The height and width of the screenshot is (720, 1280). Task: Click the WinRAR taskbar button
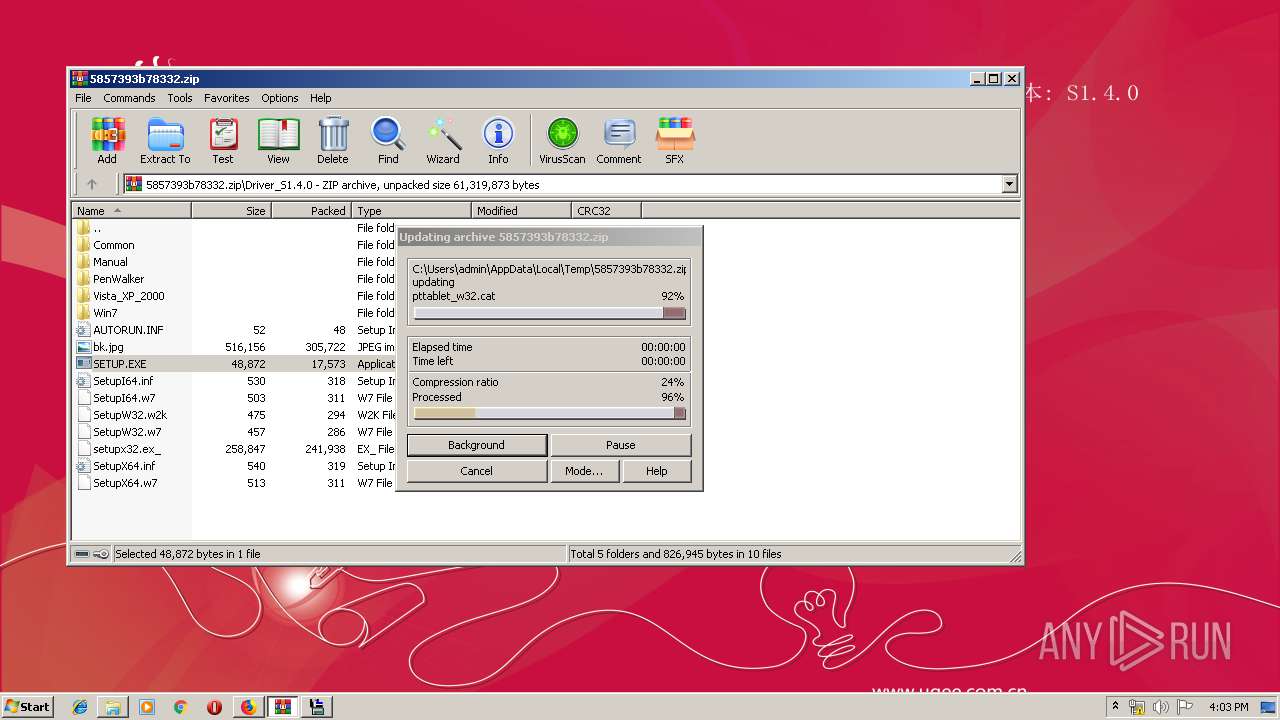(283, 707)
